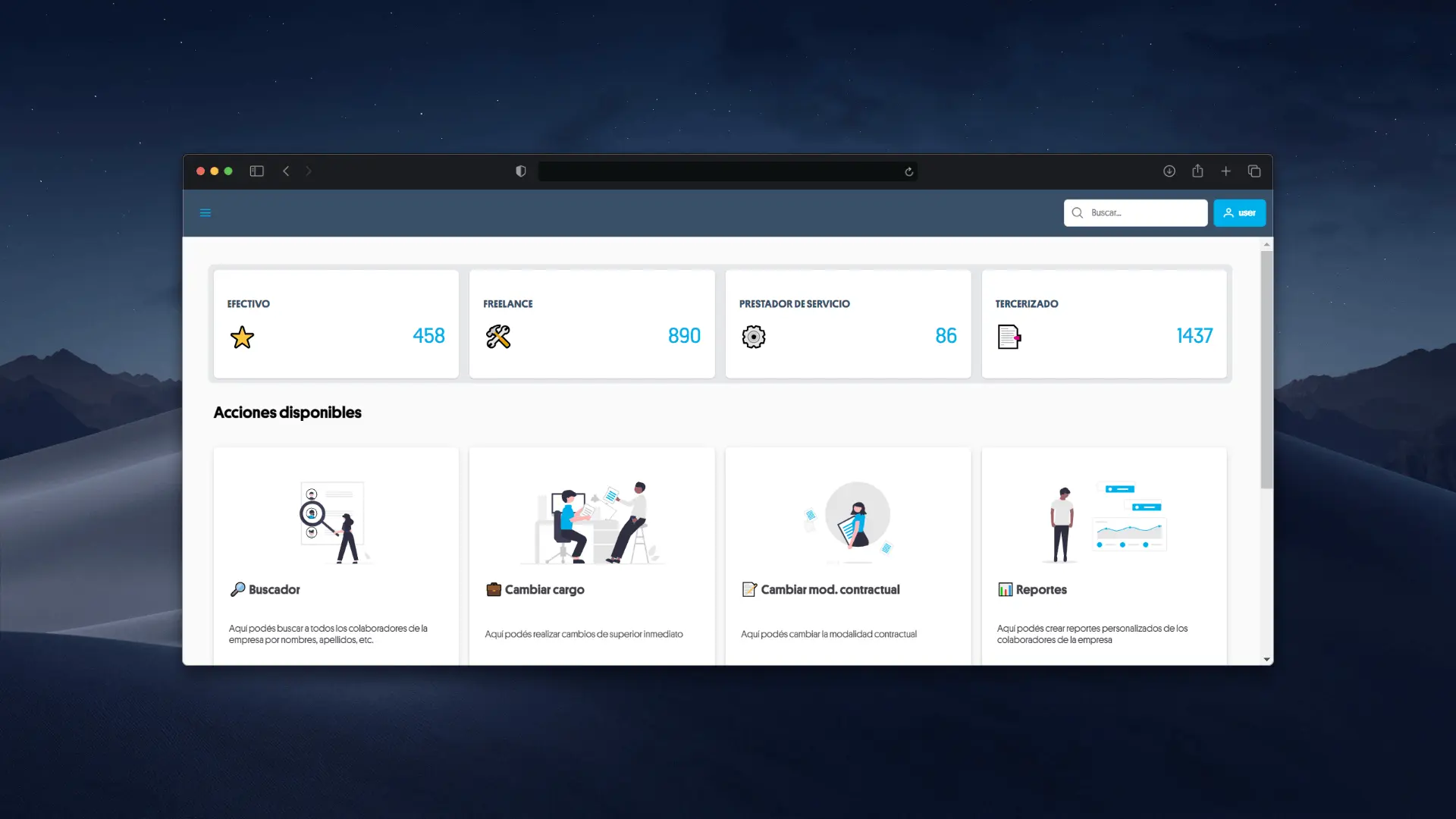Go back with browser back arrow
1456x819 pixels.
[x=286, y=171]
